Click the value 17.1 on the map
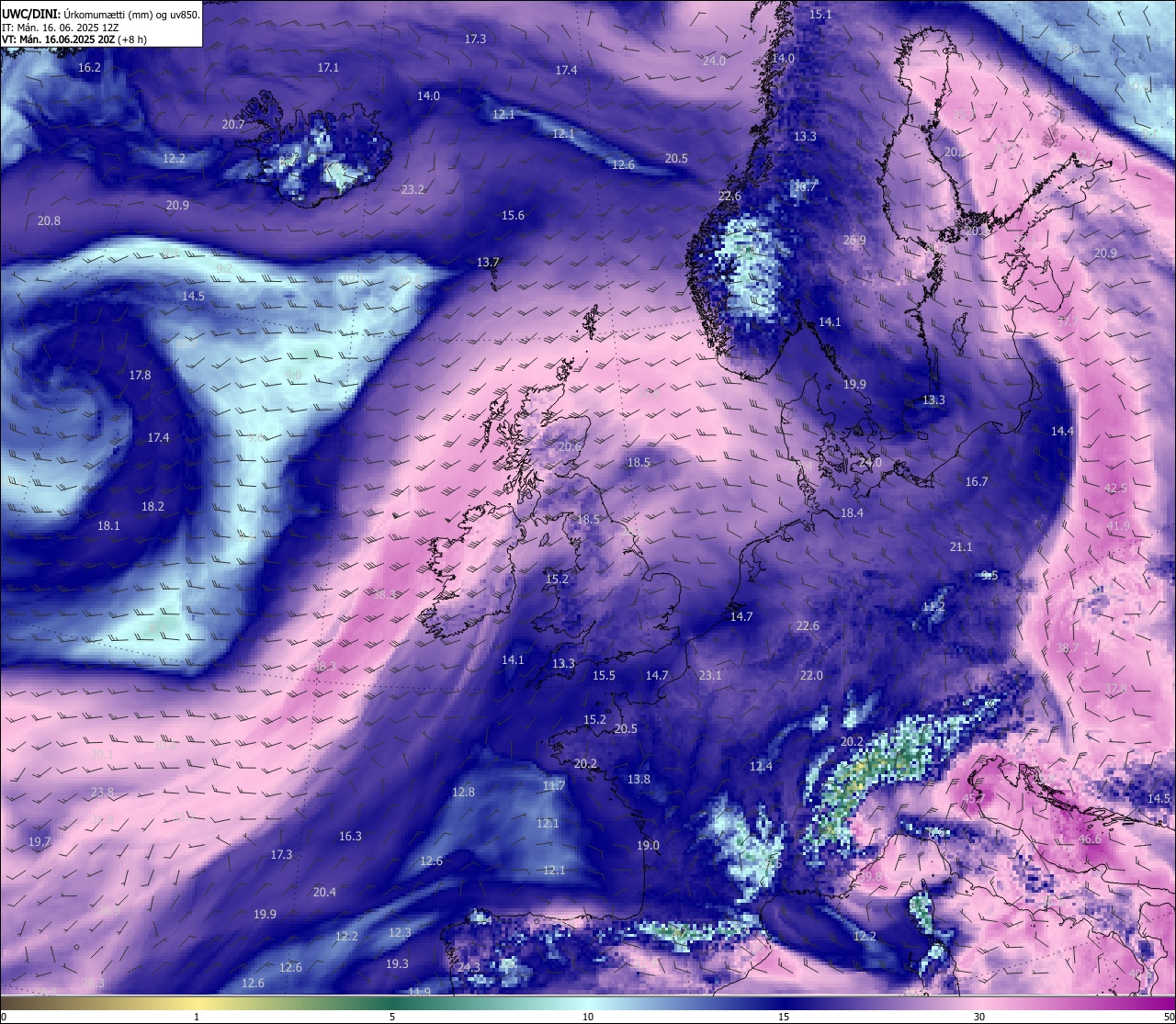This screenshot has width=1176, height=1024. pos(328,68)
